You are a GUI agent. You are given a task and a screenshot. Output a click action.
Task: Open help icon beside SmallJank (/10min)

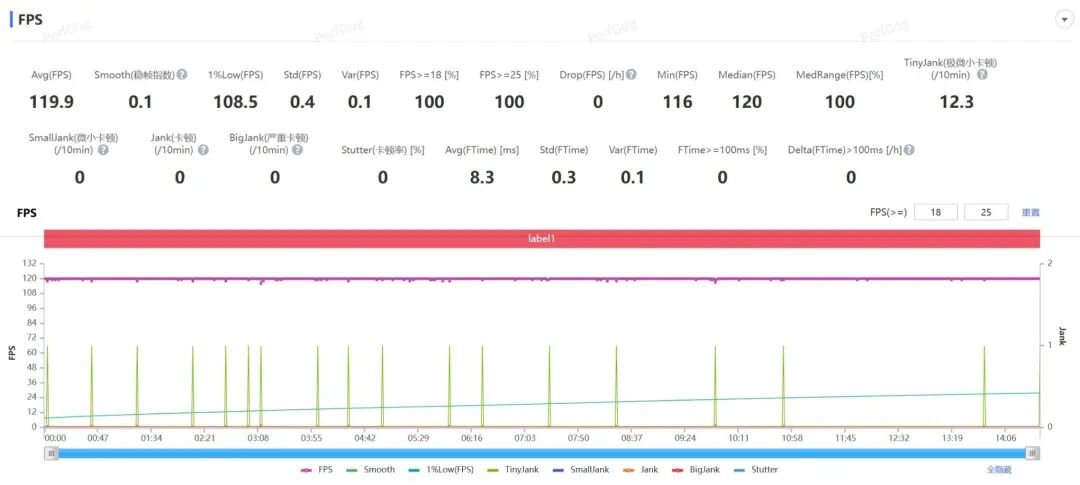pyautogui.click(x=103, y=149)
